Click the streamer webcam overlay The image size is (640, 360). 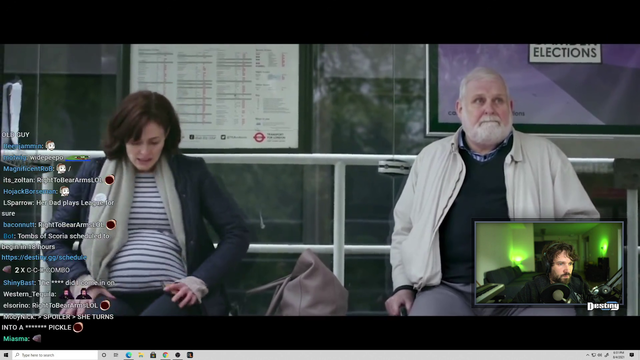tap(549, 263)
